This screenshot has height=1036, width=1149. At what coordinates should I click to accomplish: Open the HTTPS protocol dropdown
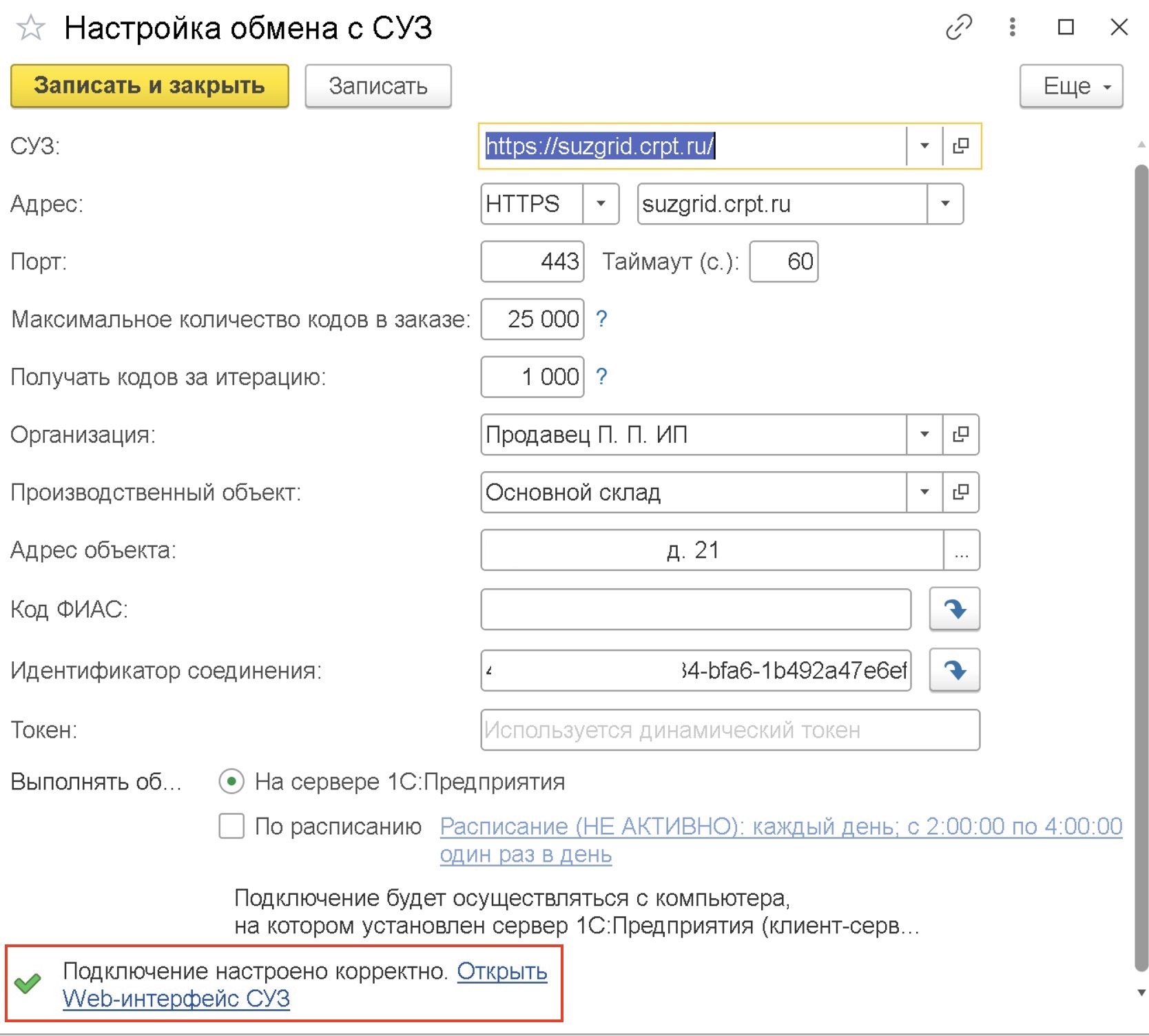tap(601, 204)
